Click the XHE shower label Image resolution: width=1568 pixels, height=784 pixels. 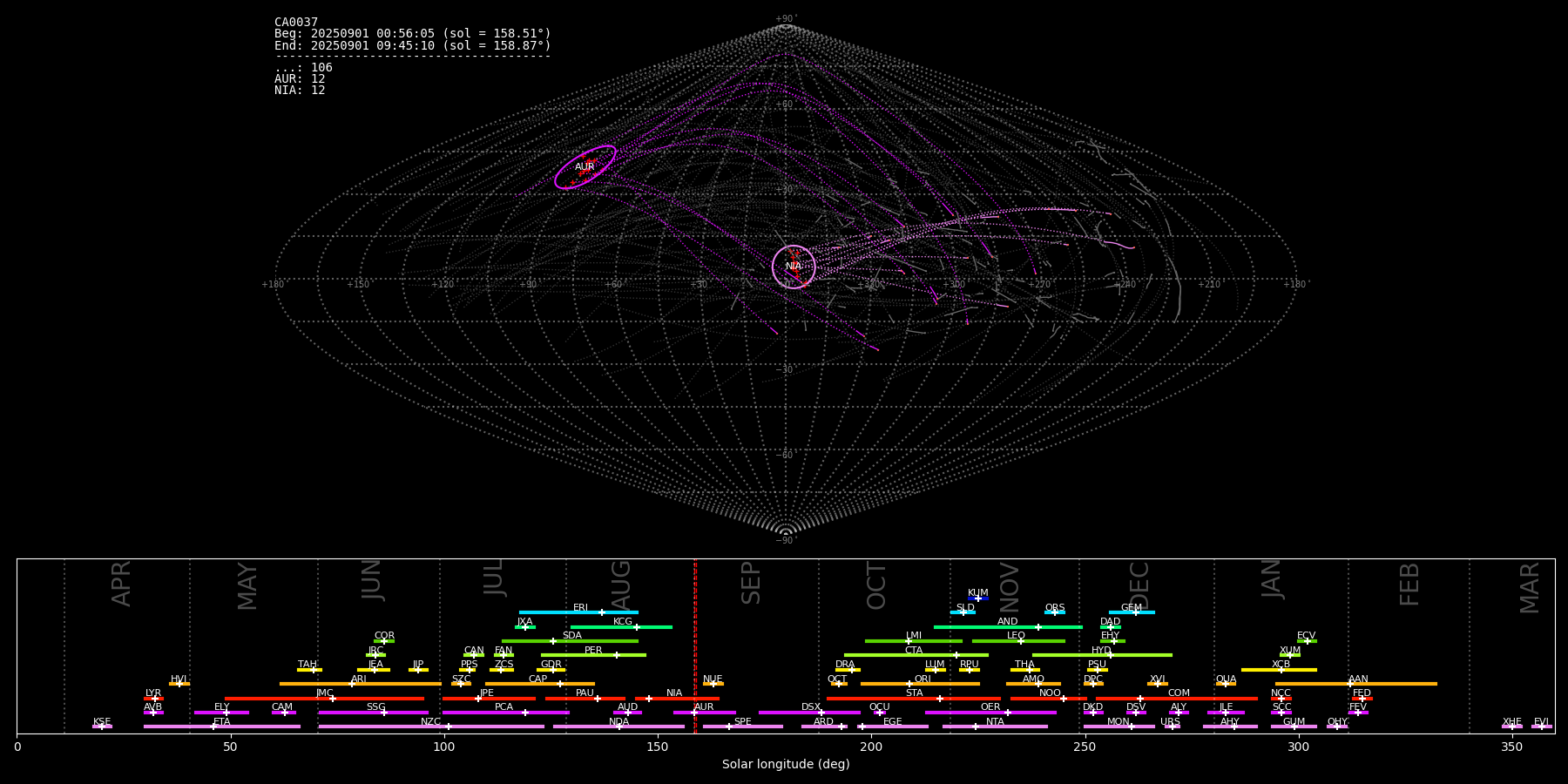pyautogui.click(x=1512, y=722)
